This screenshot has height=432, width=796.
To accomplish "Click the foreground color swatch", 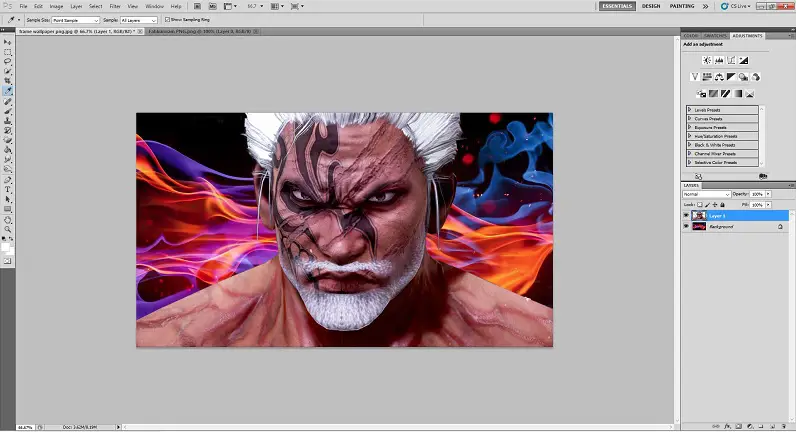I will (5, 247).
